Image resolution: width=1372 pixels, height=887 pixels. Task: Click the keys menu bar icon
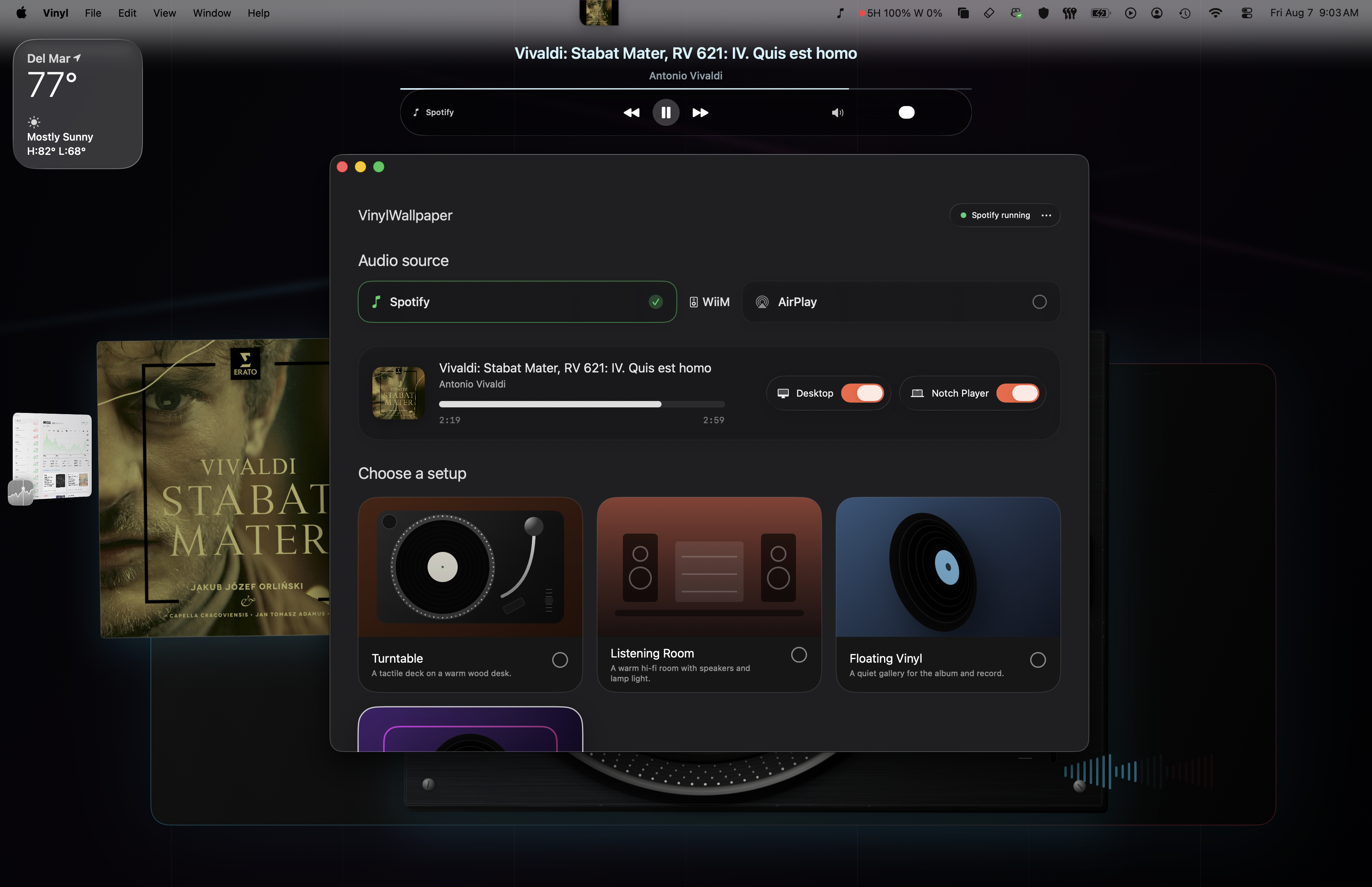(1070, 13)
